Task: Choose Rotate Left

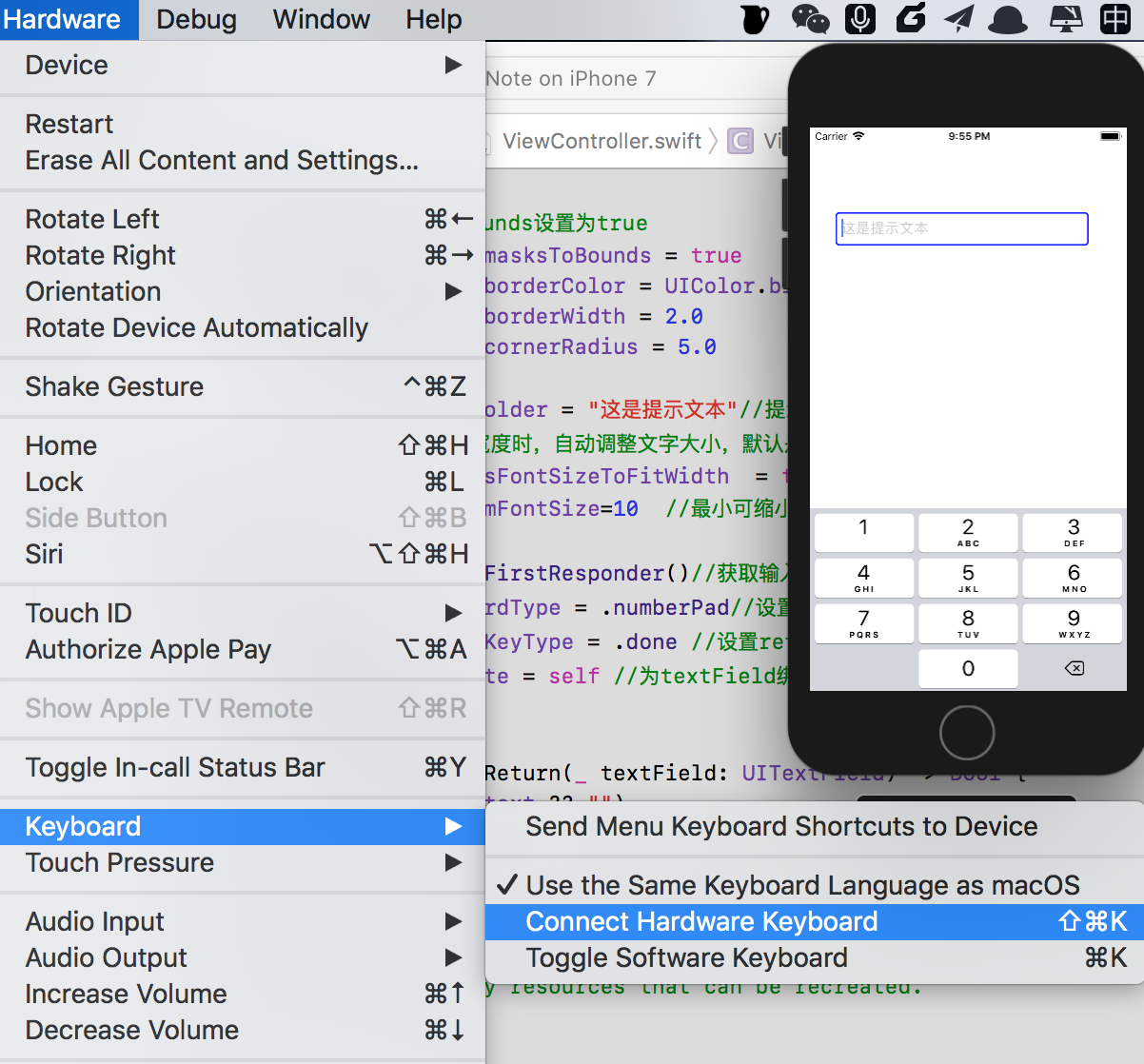Action: click(243, 219)
